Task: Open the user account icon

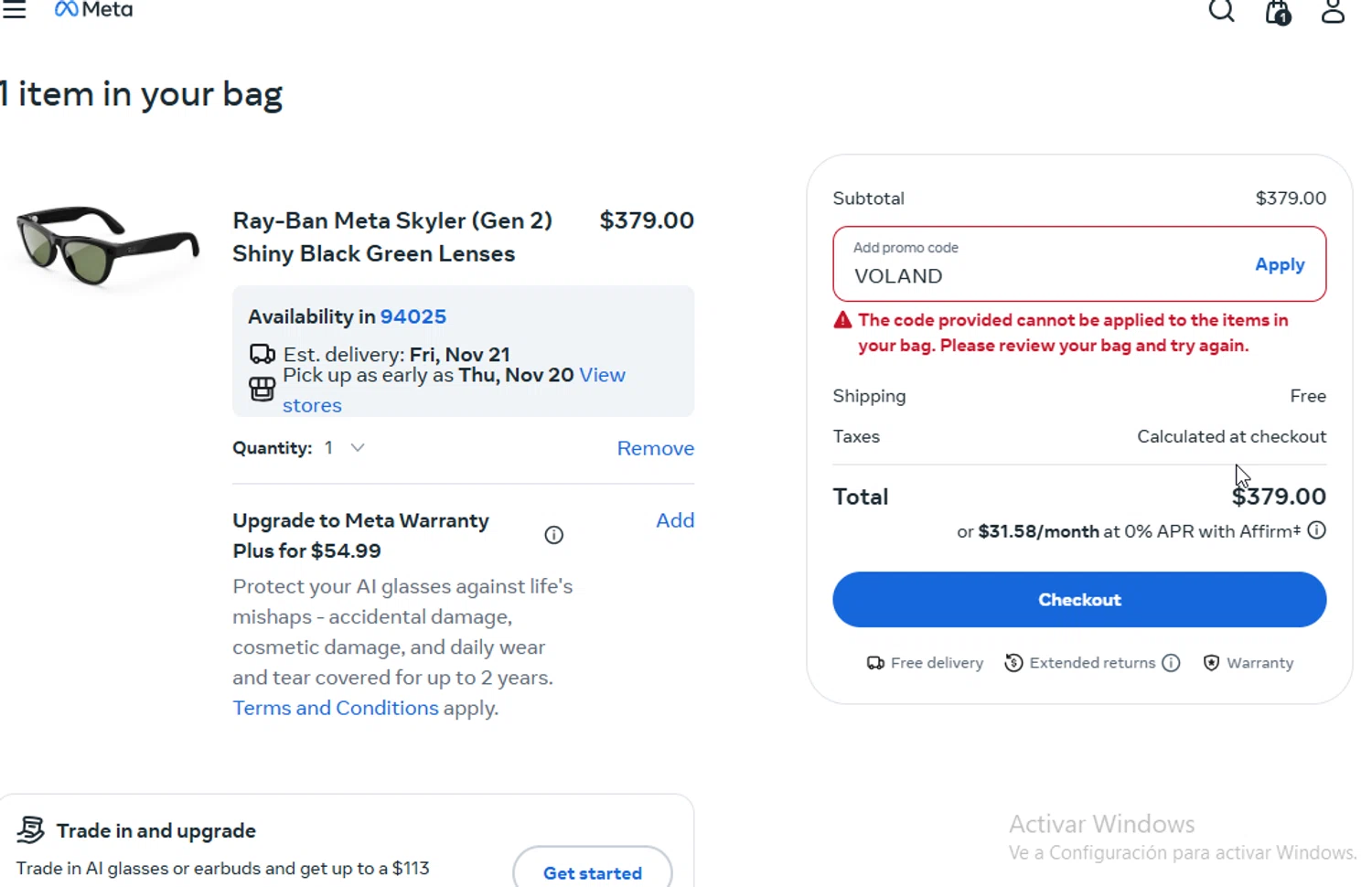Action: coord(1333,11)
